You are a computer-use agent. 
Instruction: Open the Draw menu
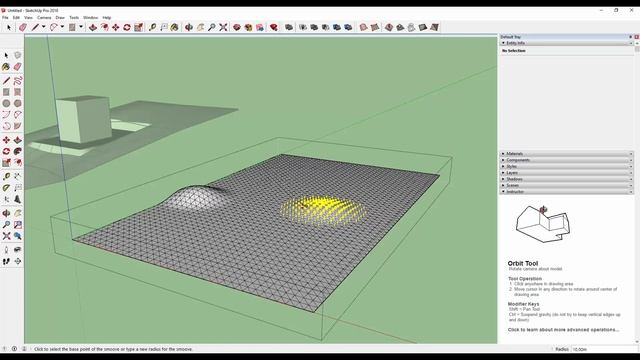click(x=60, y=18)
